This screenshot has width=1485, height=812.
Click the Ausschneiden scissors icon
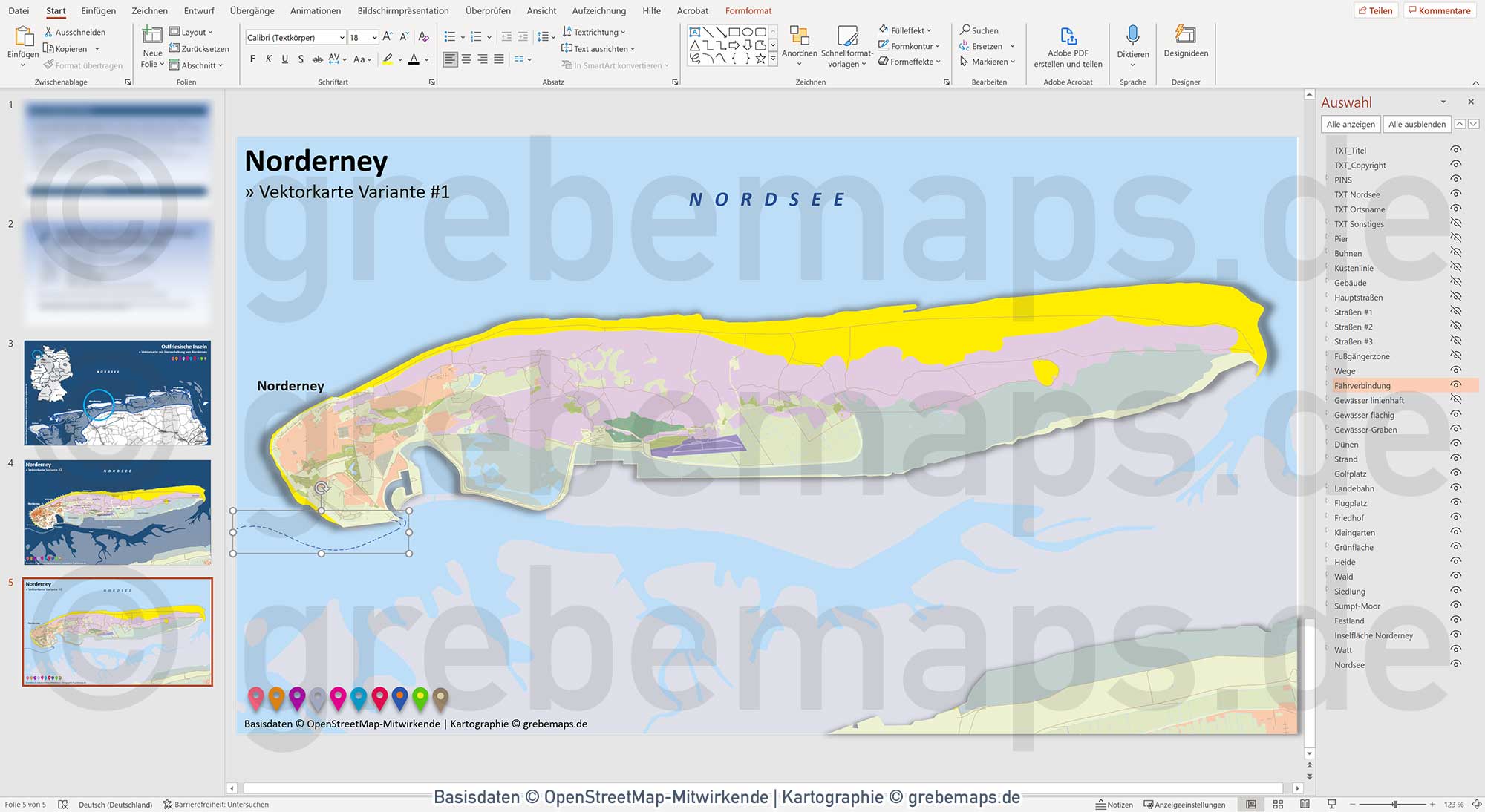[47, 32]
